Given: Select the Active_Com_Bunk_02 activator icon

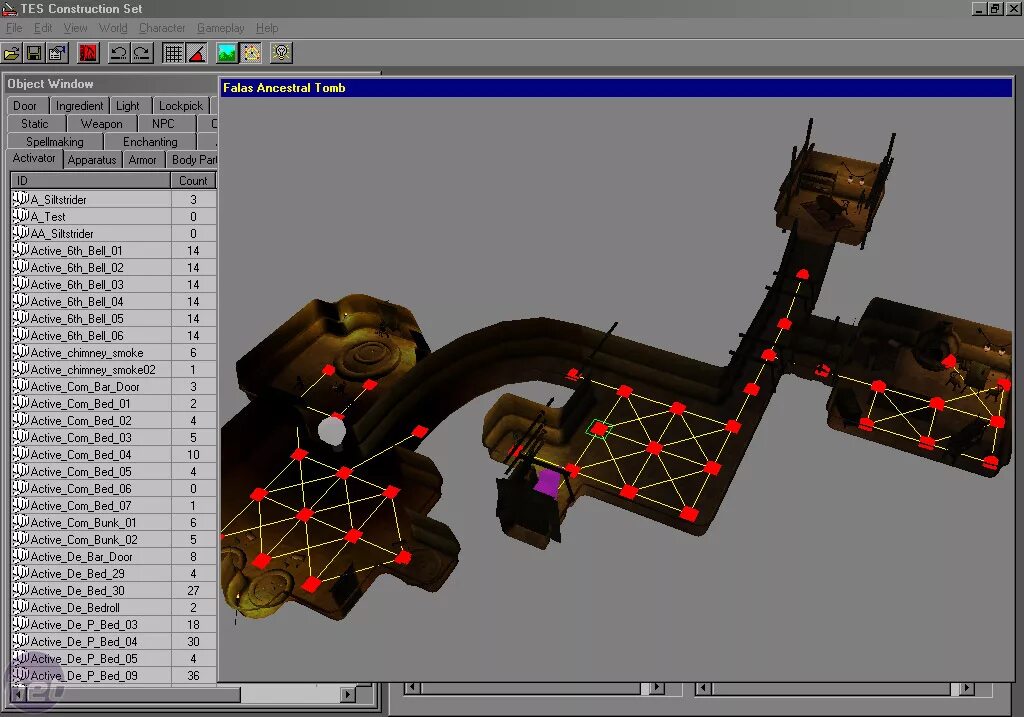Looking at the screenshot, I should tap(21, 538).
